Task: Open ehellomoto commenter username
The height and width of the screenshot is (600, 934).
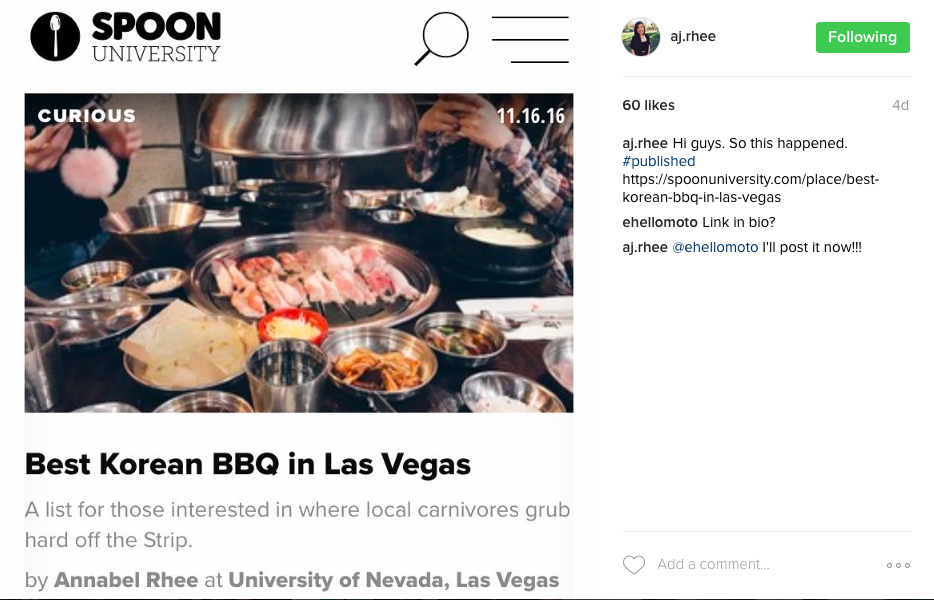Action: click(x=659, y=222)
